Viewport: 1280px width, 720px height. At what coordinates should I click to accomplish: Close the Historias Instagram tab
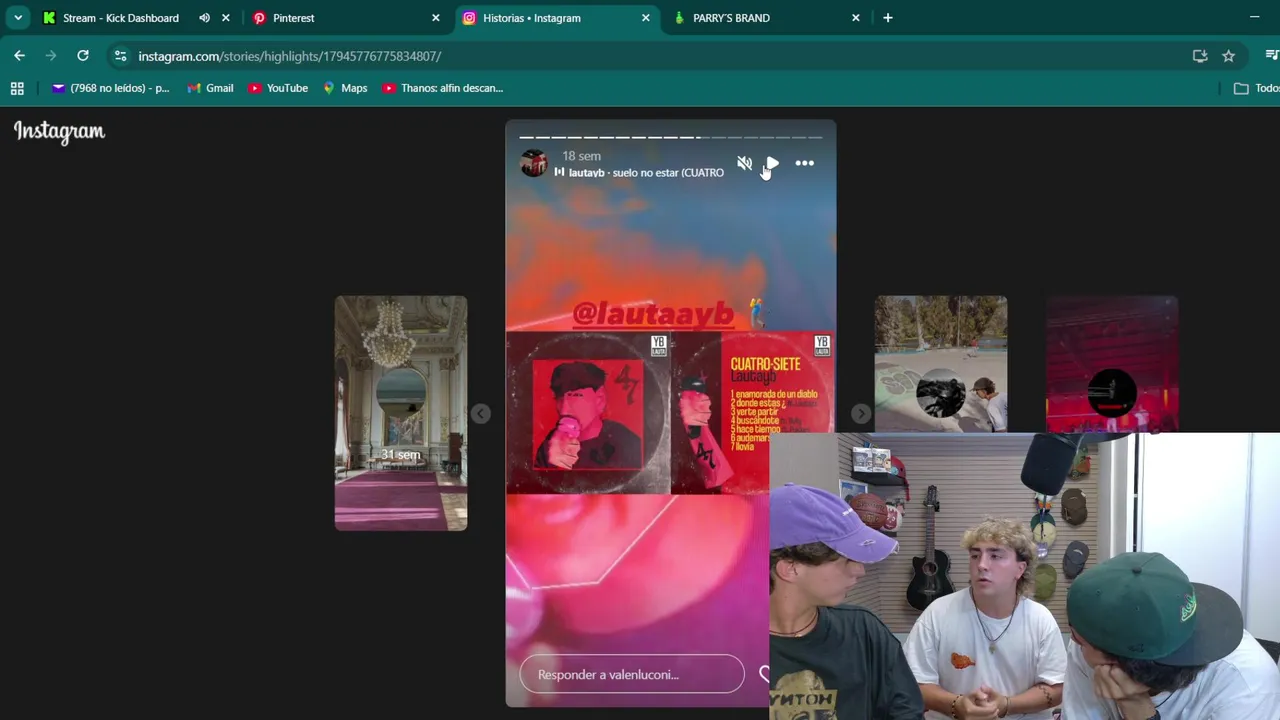645,18
